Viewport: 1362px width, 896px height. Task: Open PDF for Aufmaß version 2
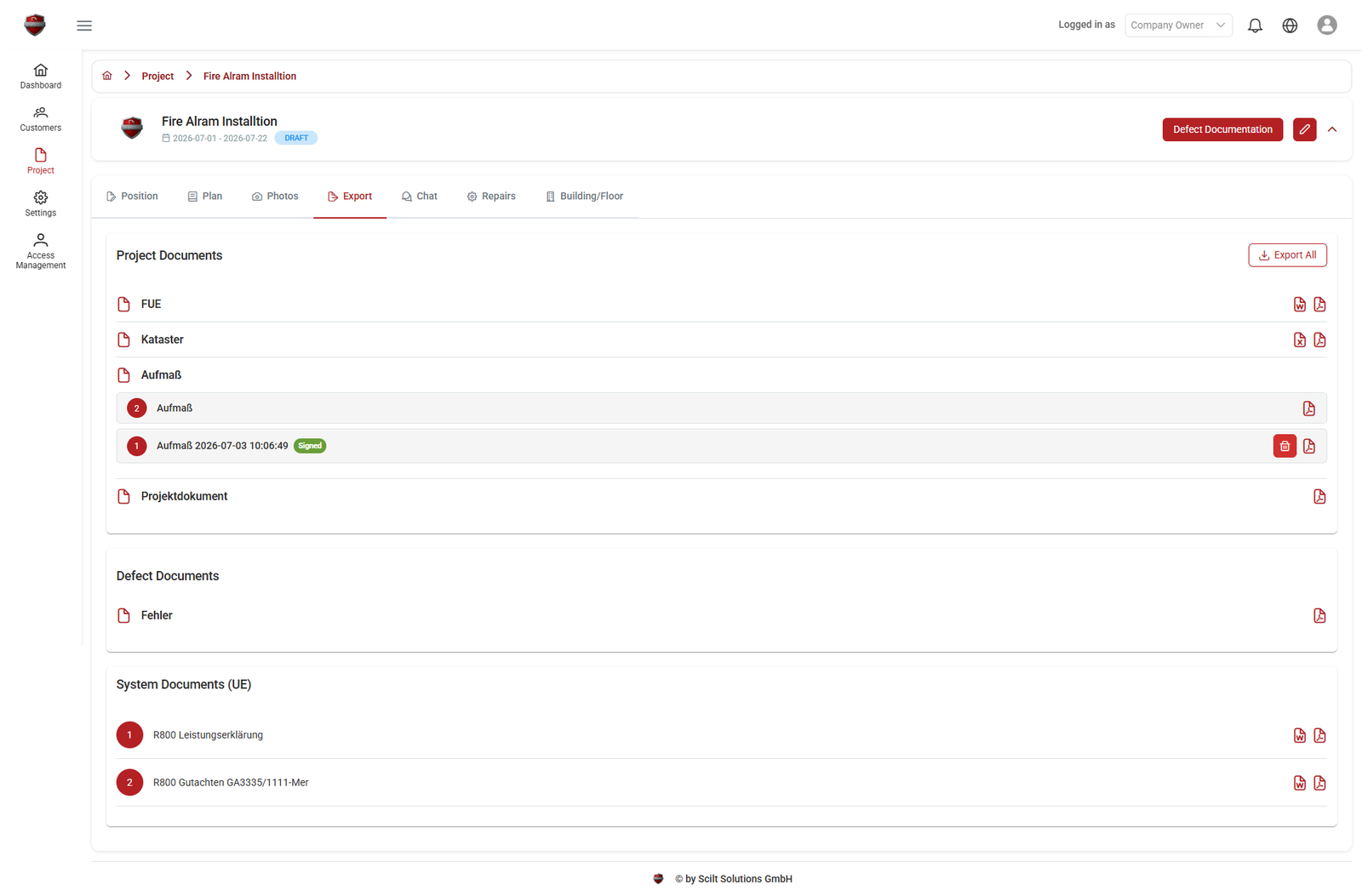coord(1309,408)
